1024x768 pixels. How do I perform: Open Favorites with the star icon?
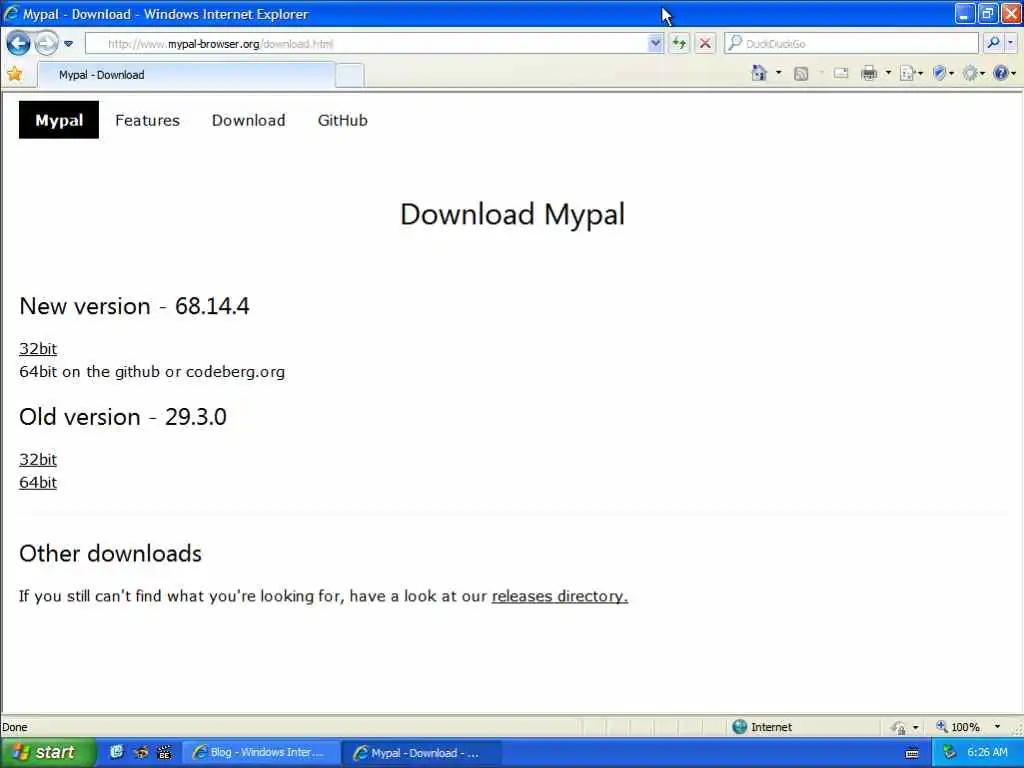click(x=14, y=74)
